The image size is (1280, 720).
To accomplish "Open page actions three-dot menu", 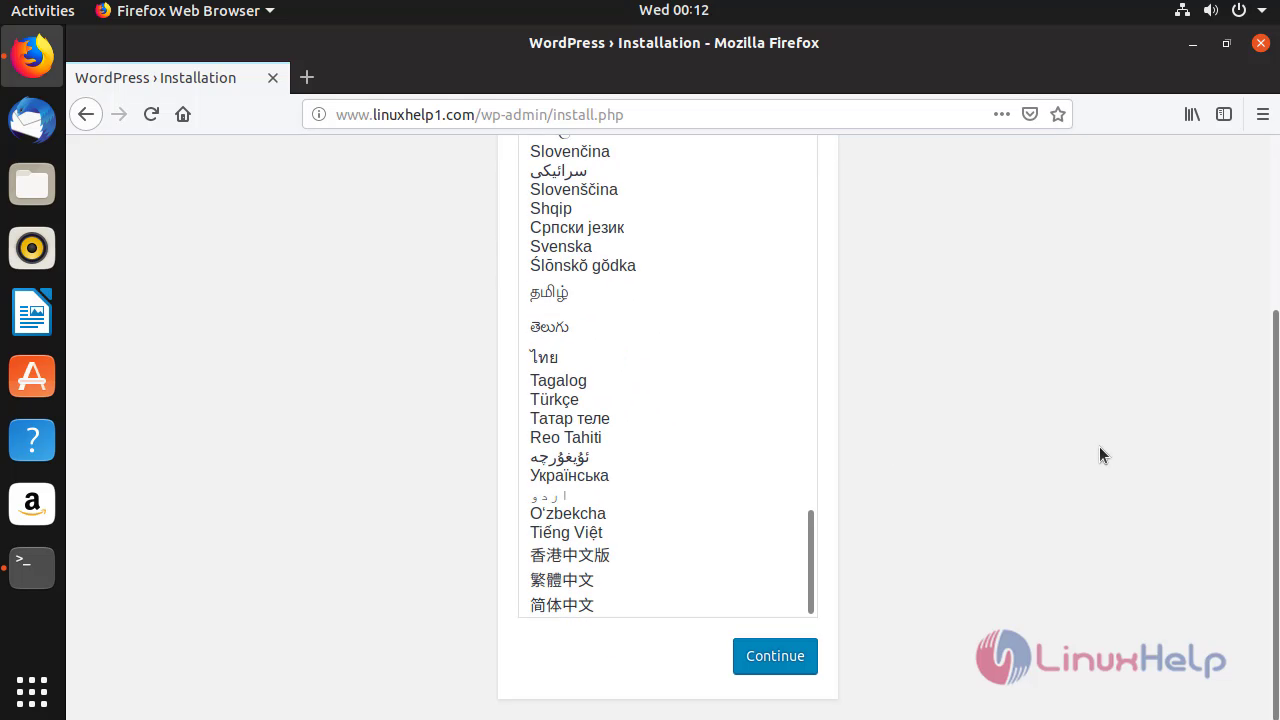I will point(1001,114).
